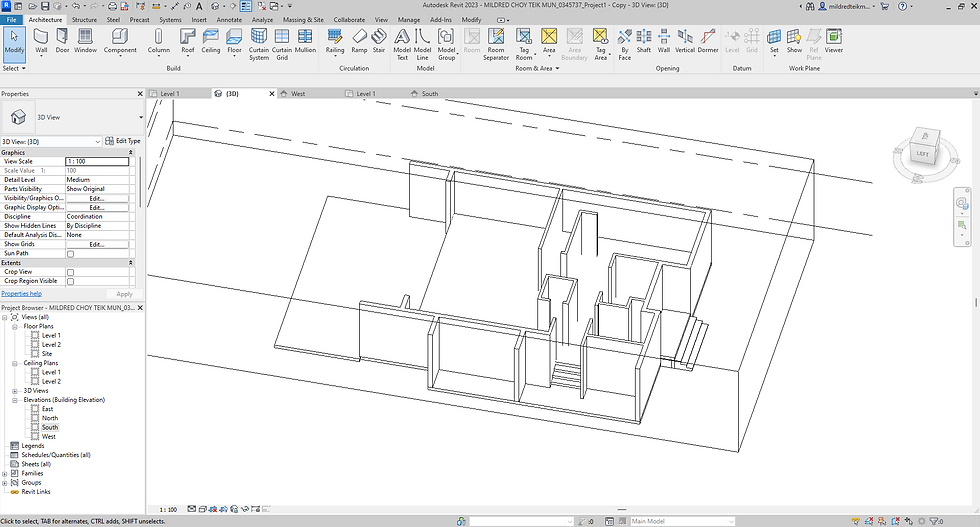
Task: Select the Roof tool
Action: [x=188, y=41]
